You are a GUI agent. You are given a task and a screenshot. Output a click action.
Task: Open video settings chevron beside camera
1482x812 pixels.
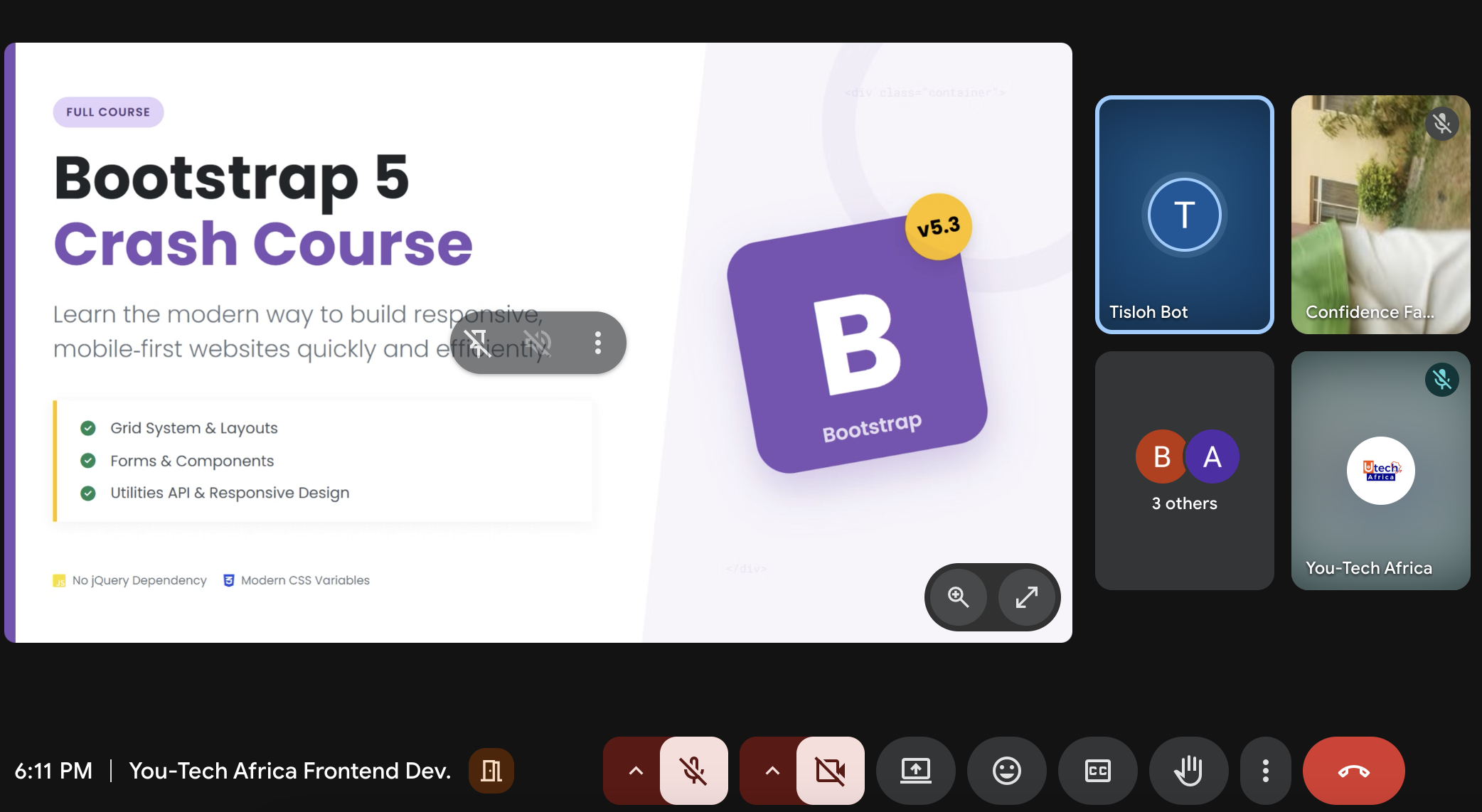(772, 771)
